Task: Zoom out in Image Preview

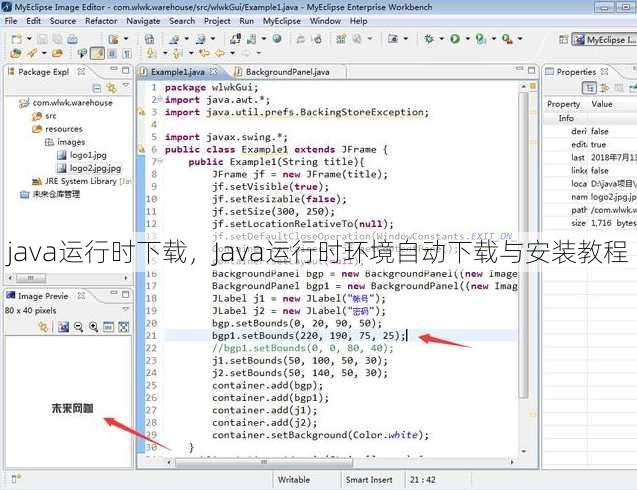Action: [78, 327]
